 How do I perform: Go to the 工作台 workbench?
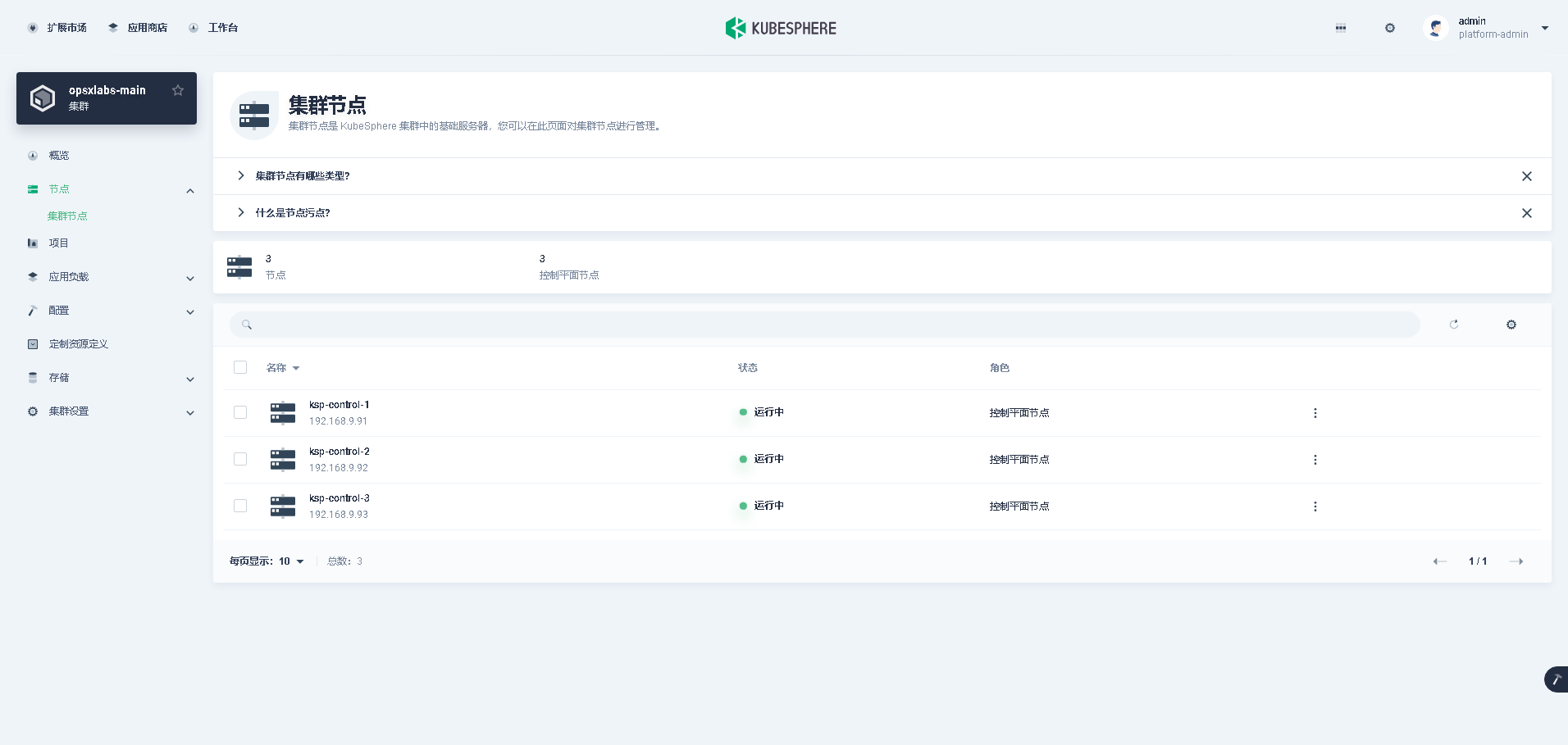point(213,28)
